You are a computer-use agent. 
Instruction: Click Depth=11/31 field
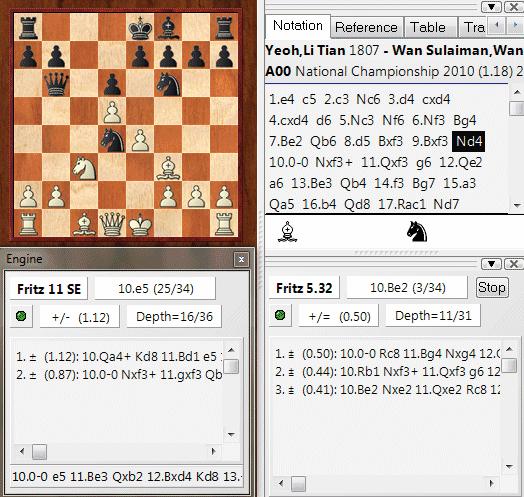click(433, 316)
